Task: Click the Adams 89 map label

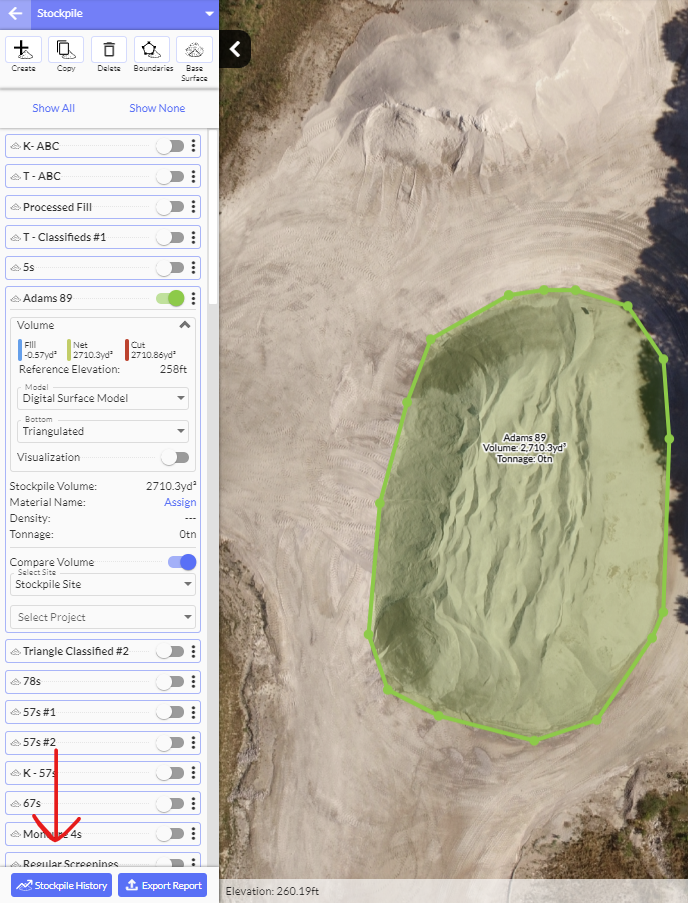Action: coord(524,448)
